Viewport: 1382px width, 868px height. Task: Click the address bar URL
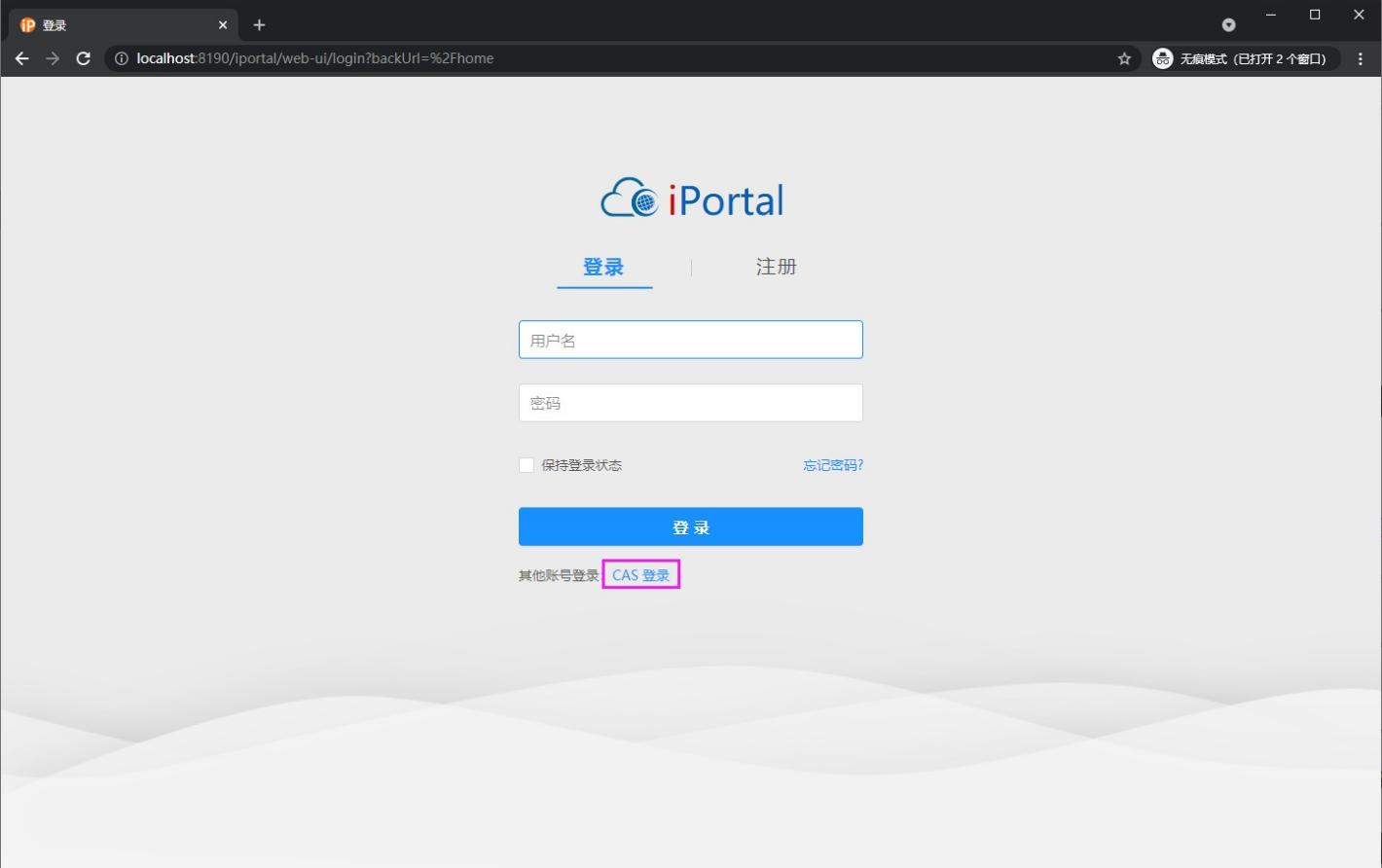(x=315, y=58)
